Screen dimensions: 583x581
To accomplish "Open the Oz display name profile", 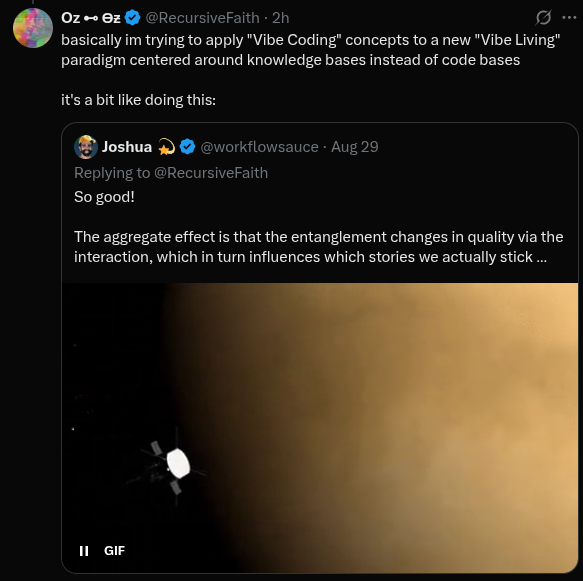I will pyautogui.click(x=91, y=18).
